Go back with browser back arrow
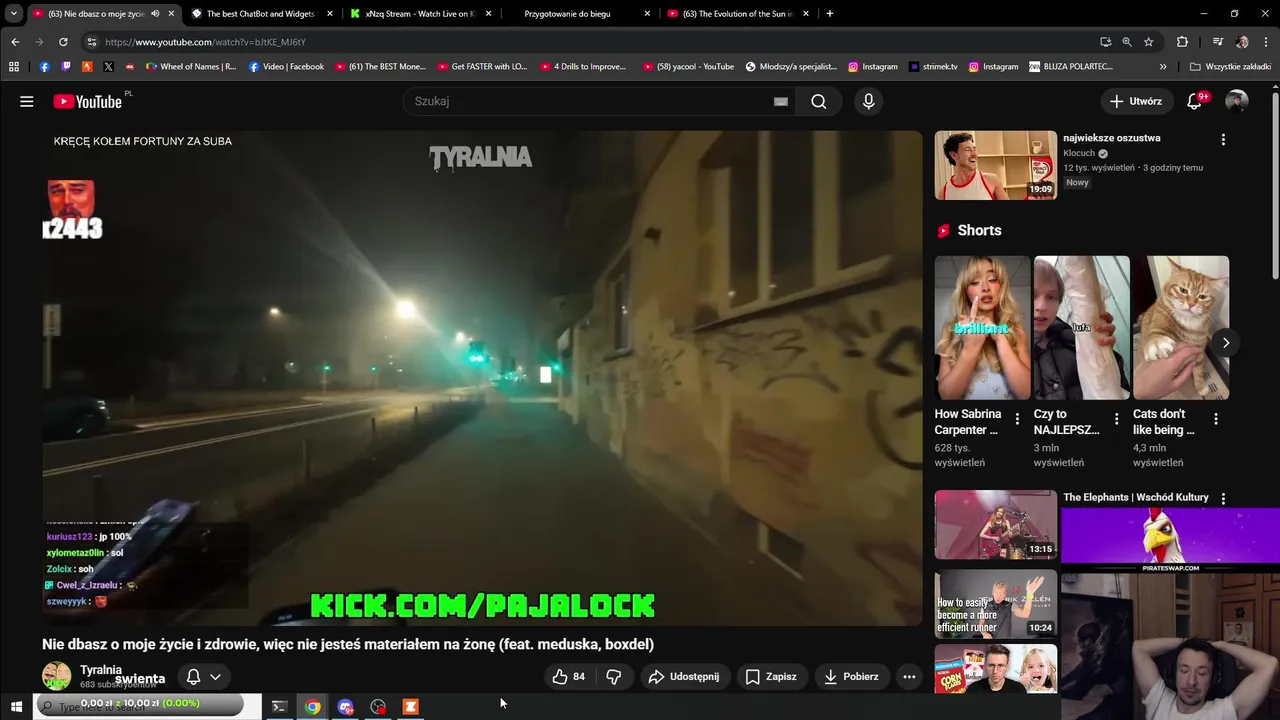Image resolution: width=1280 pixels, height=720 pixels. tap(15, 42)
